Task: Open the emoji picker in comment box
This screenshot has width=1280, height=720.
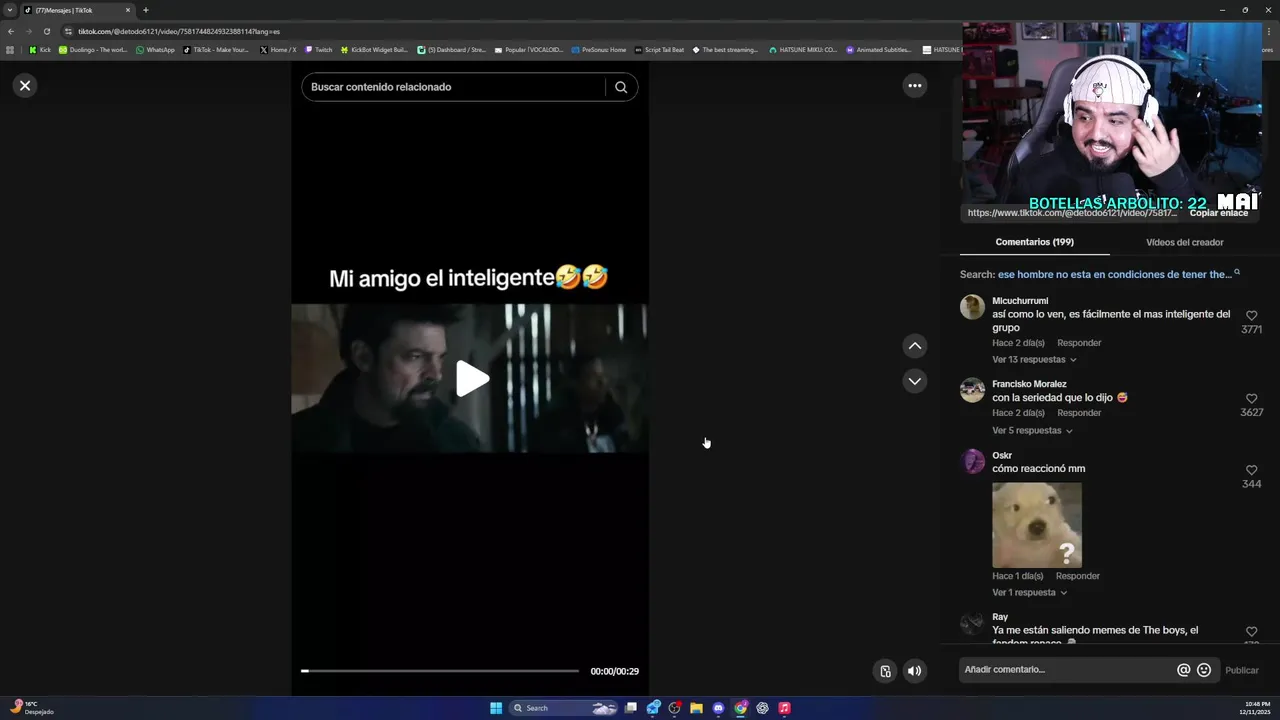Action: 1204,670
